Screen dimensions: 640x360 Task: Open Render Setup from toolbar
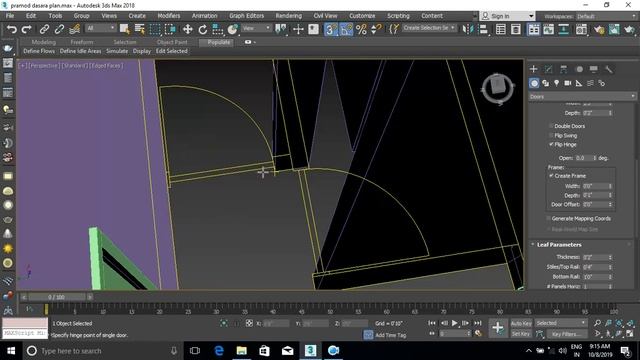click(x=599, y=29)
